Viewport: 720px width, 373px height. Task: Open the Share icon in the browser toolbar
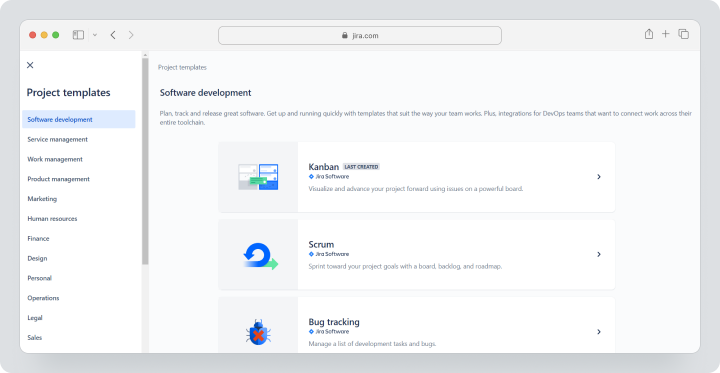[649, 34]
